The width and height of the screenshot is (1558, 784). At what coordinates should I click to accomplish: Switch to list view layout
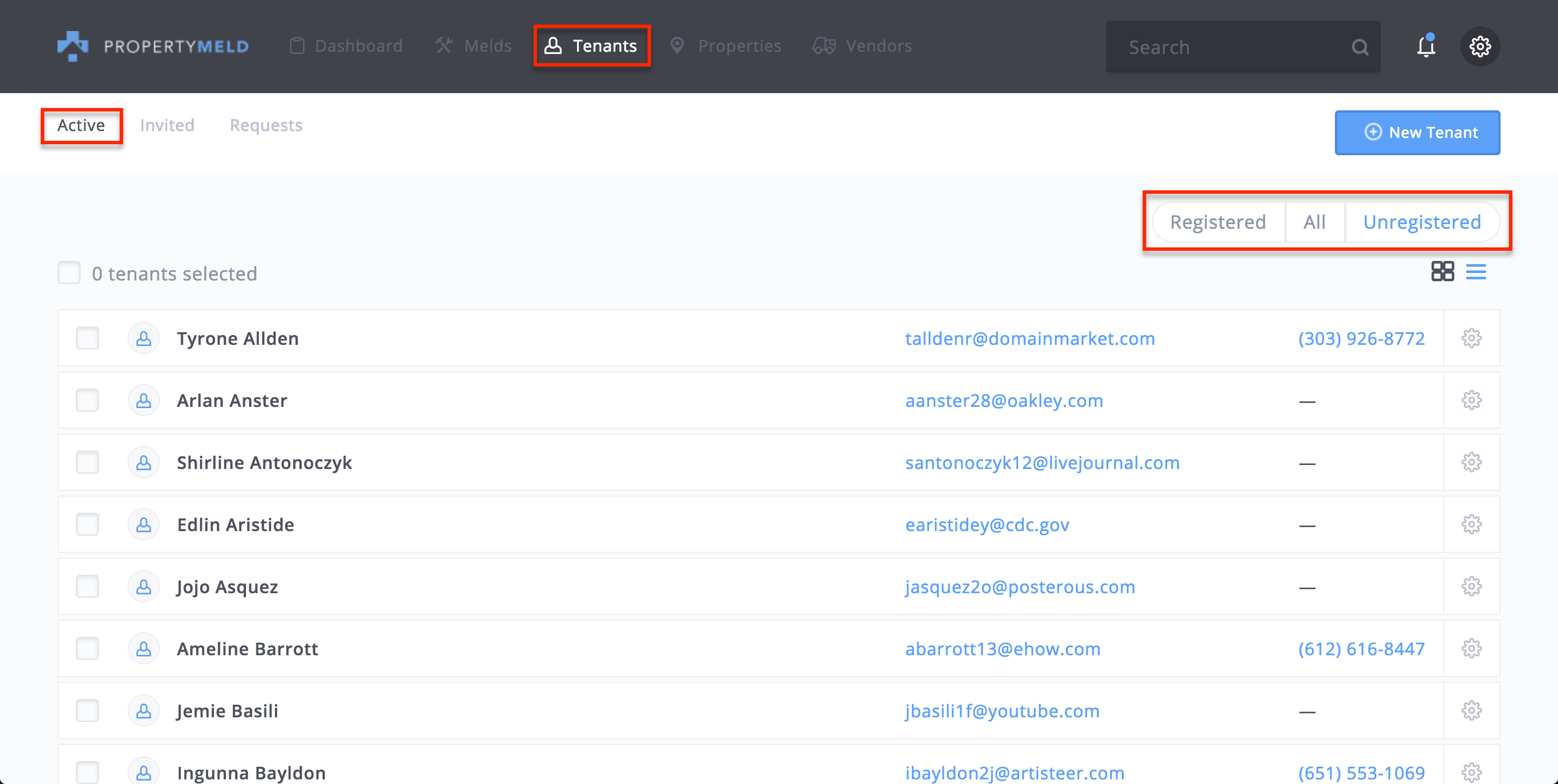pyautogui.click(x=1475, y=271)
